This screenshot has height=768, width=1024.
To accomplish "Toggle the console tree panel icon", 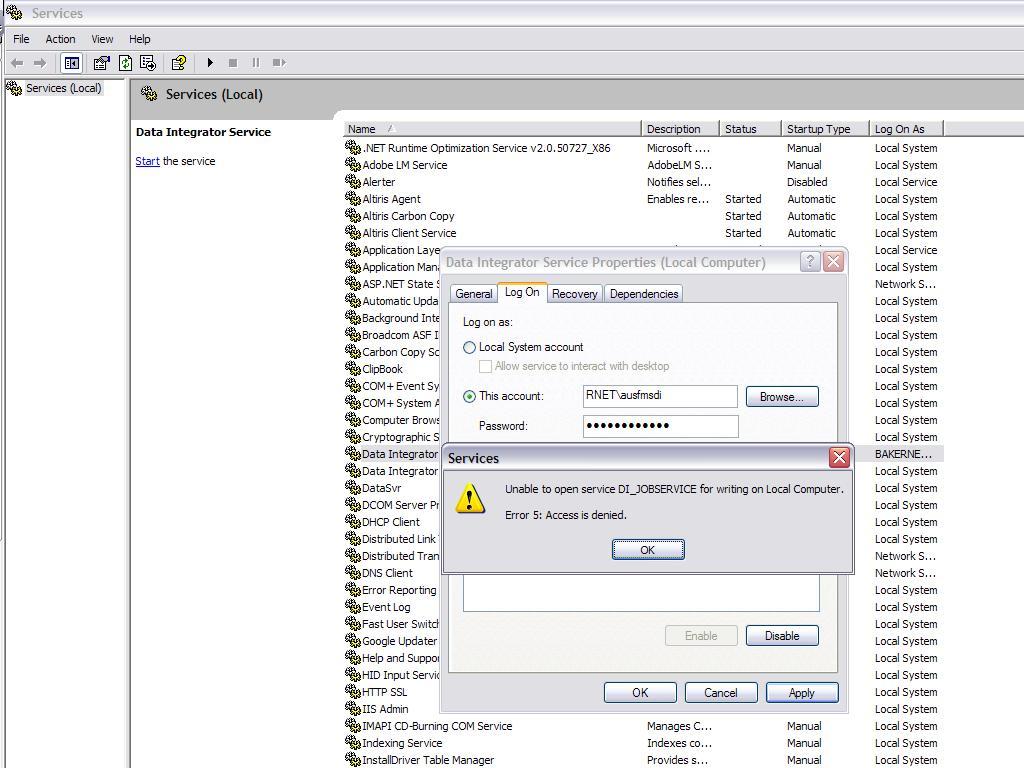I will pos(71,62).
